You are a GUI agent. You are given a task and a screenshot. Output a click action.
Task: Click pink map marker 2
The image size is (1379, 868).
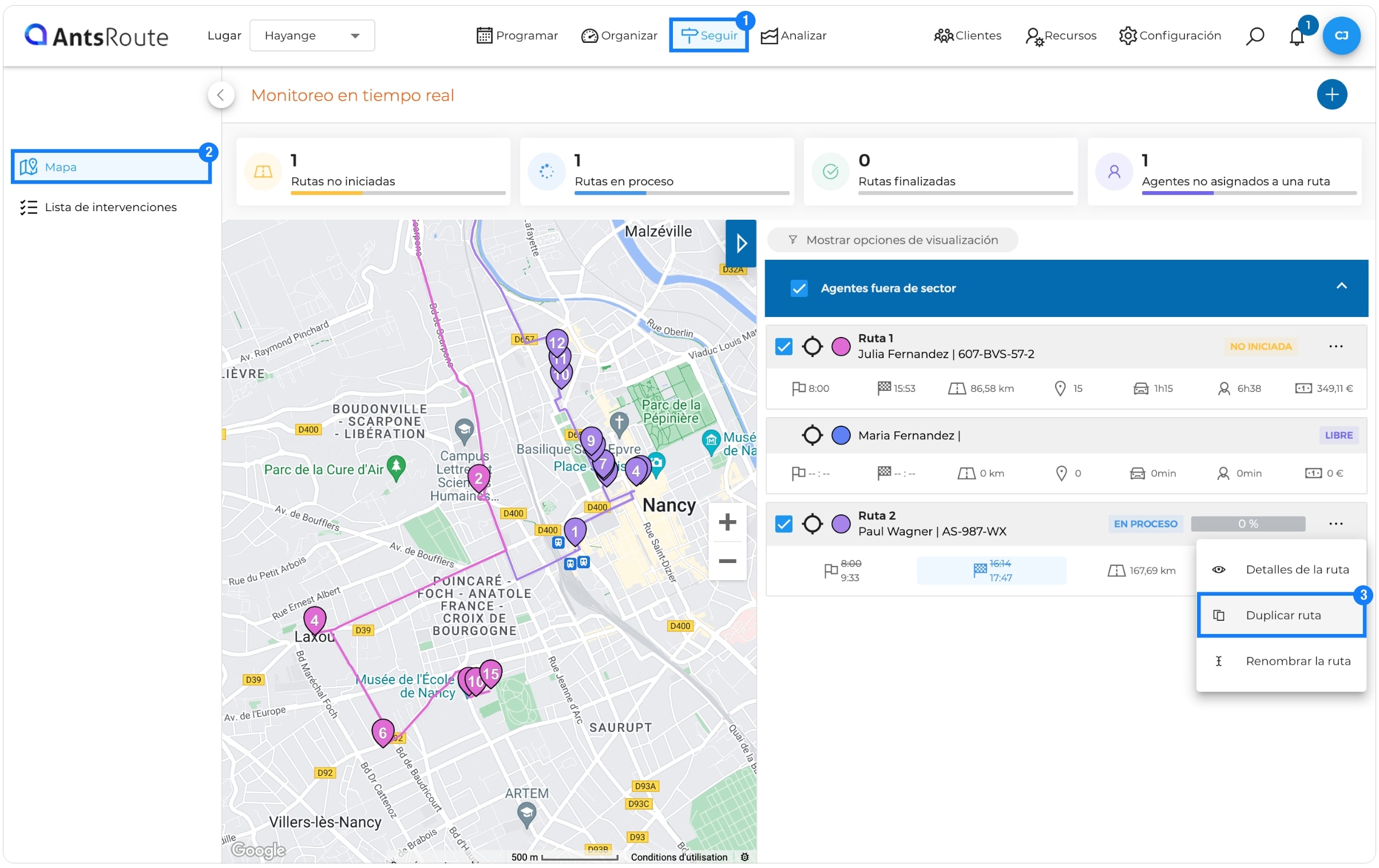479,479
